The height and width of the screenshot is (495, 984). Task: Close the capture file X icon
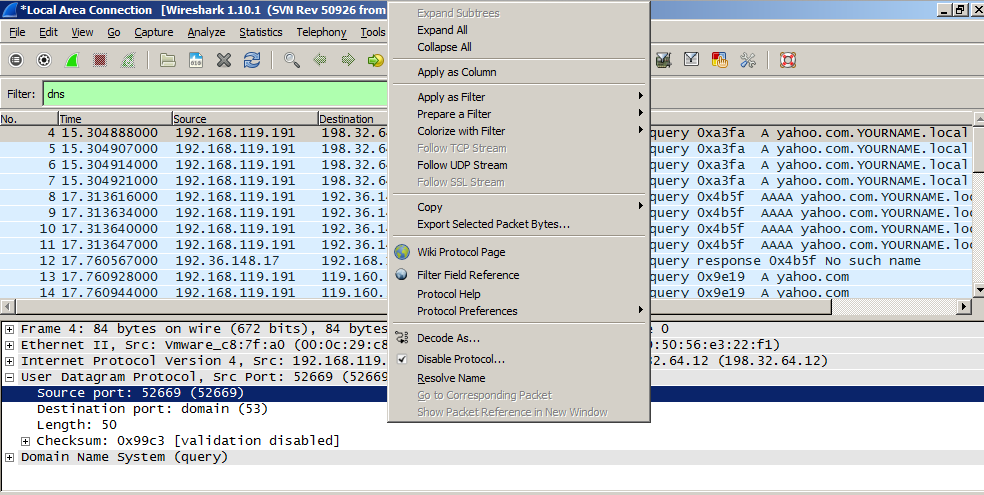point(223,60)
